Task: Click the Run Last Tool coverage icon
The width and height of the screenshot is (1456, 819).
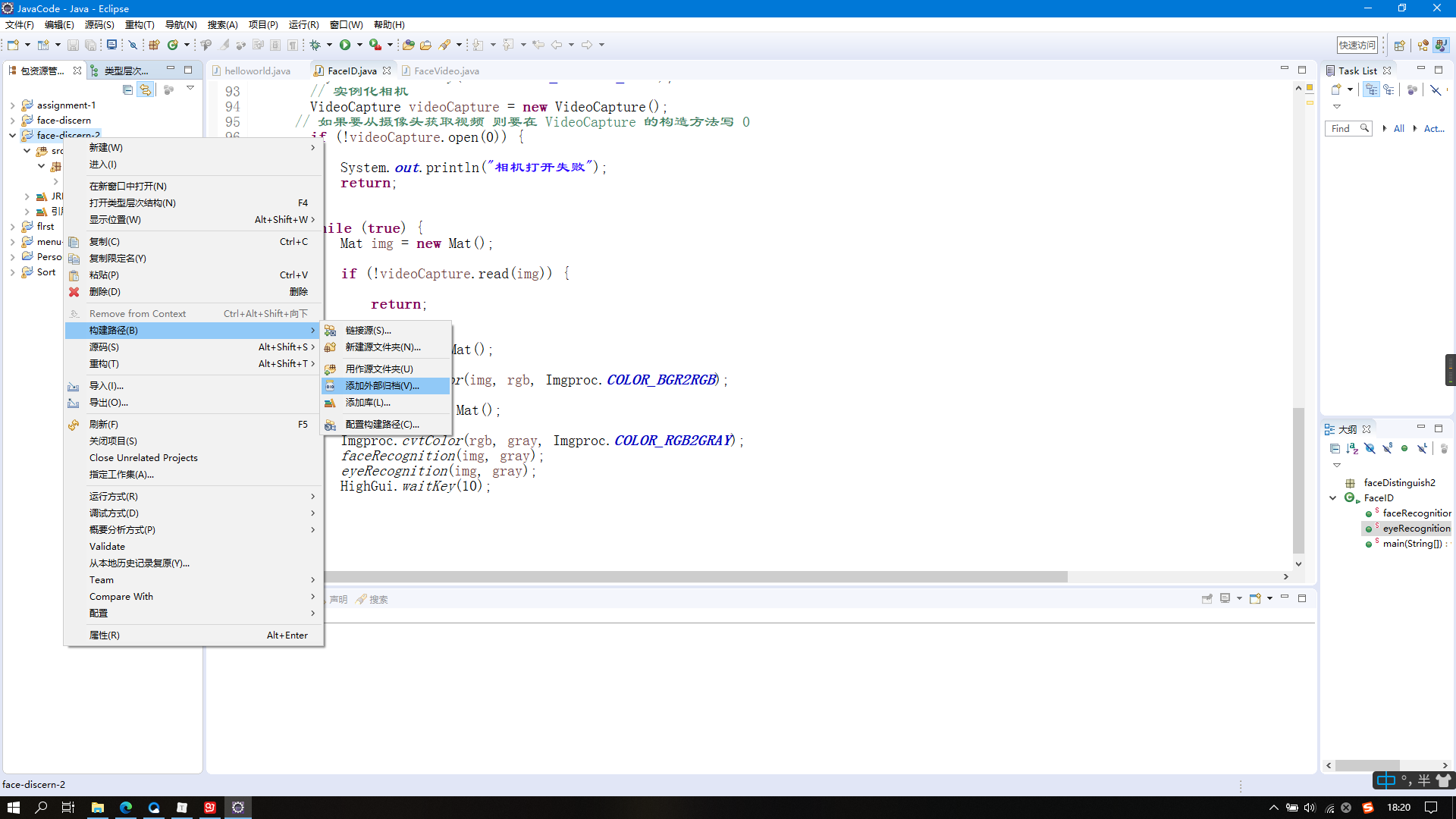Action: [x=375, y=45]
